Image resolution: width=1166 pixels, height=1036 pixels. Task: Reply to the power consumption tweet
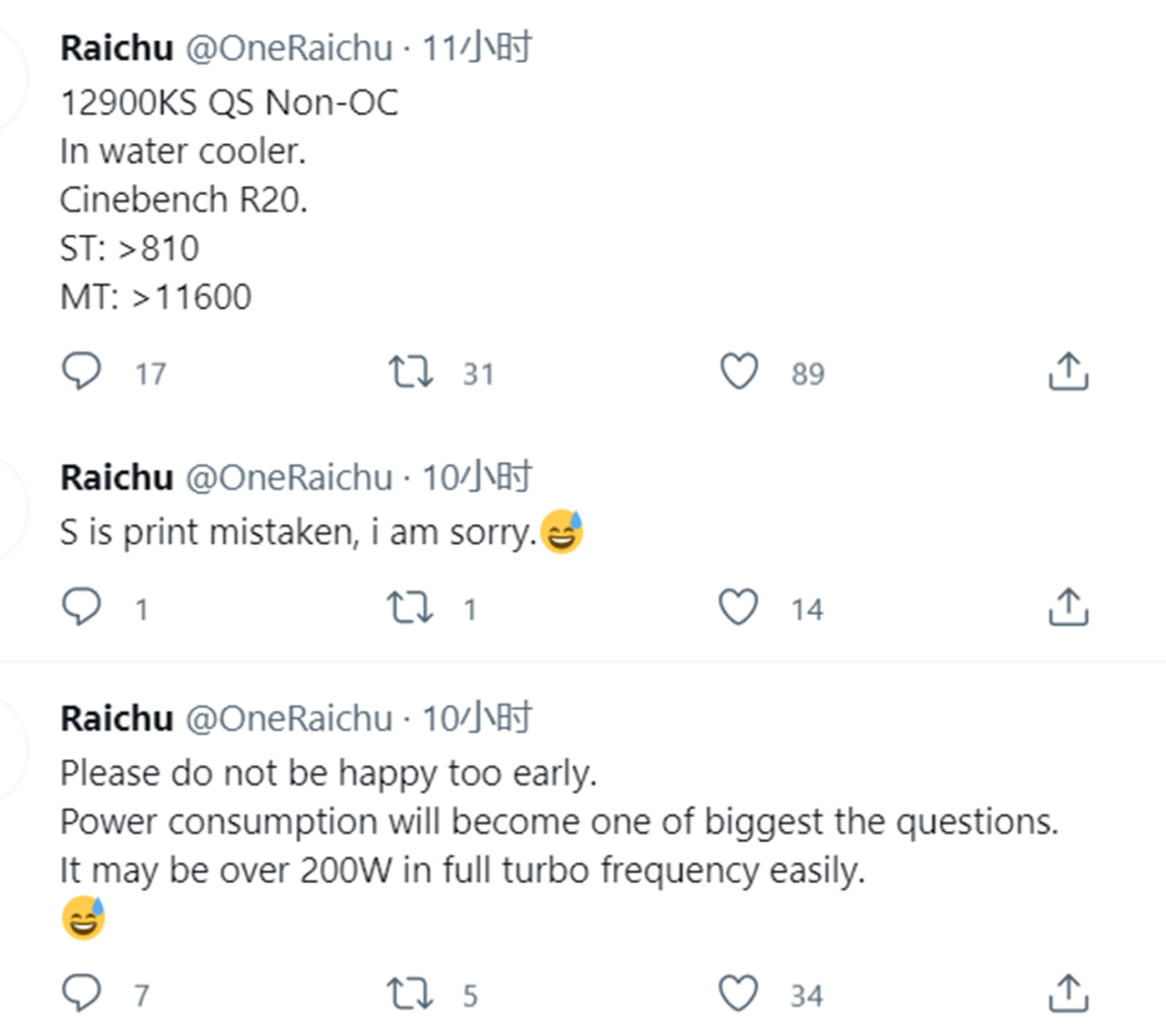click(82, 993)
